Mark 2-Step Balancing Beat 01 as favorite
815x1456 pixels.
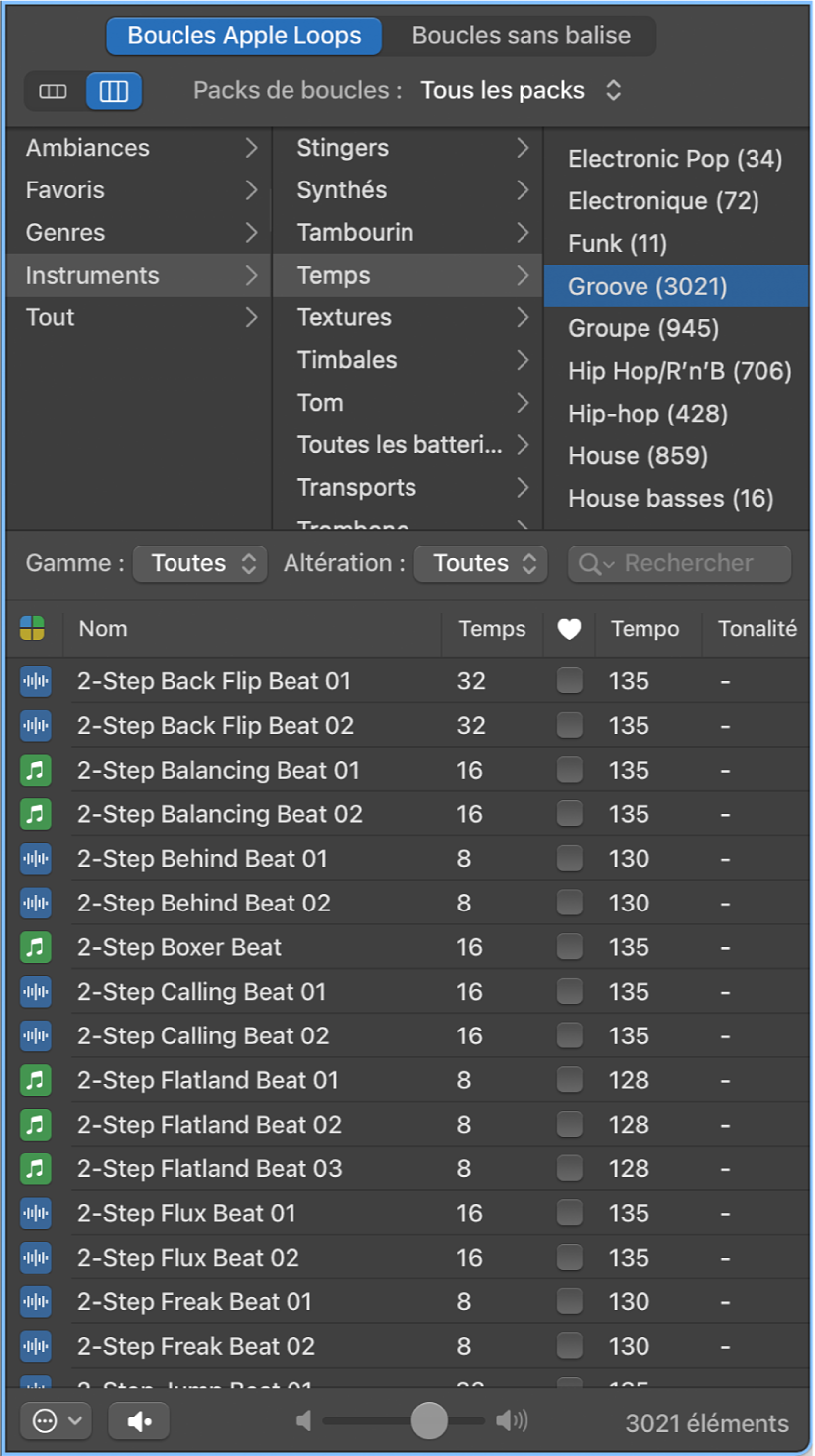(x=569, y=770)
